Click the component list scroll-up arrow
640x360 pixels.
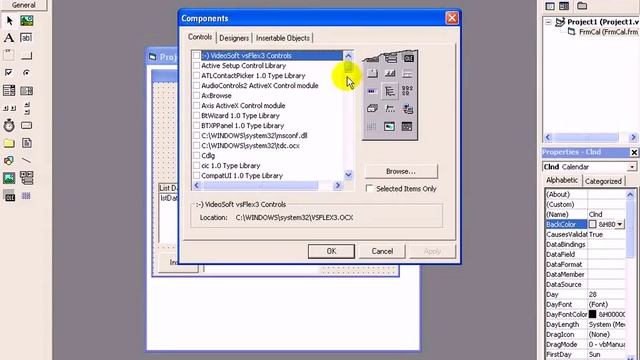348,56
